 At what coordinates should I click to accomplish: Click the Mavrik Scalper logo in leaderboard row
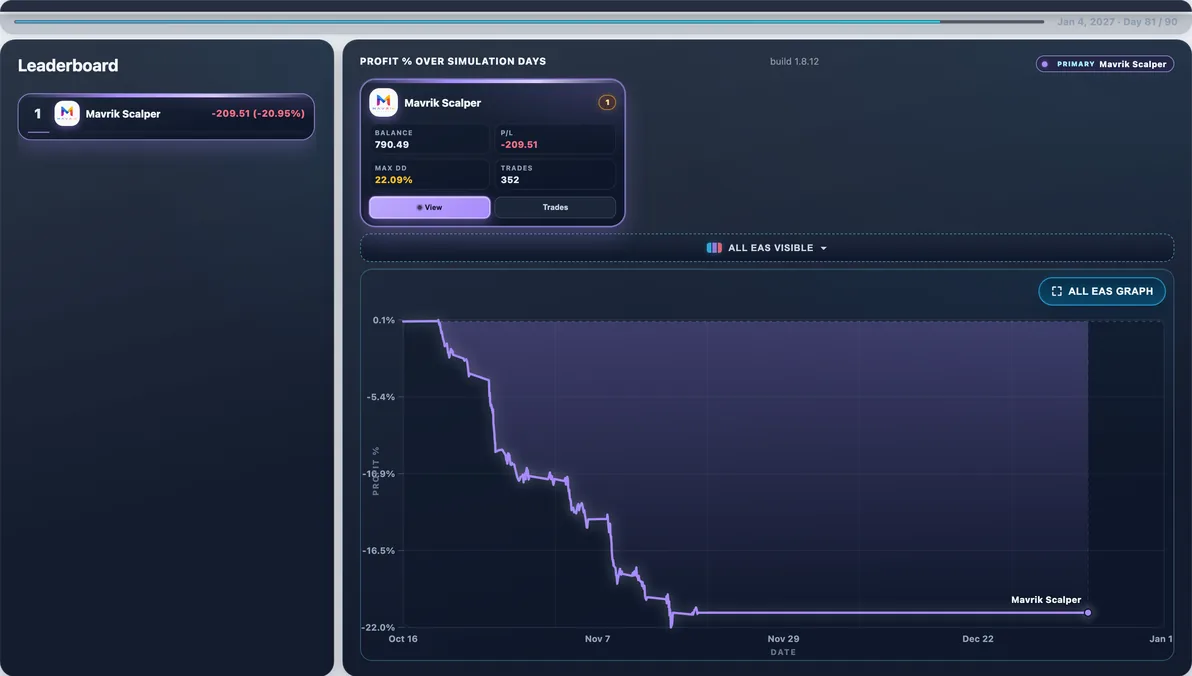coord(67,113)
